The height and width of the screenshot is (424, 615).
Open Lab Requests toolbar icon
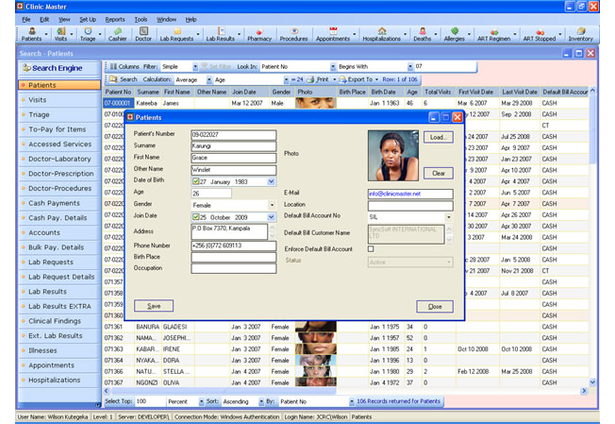176,35
